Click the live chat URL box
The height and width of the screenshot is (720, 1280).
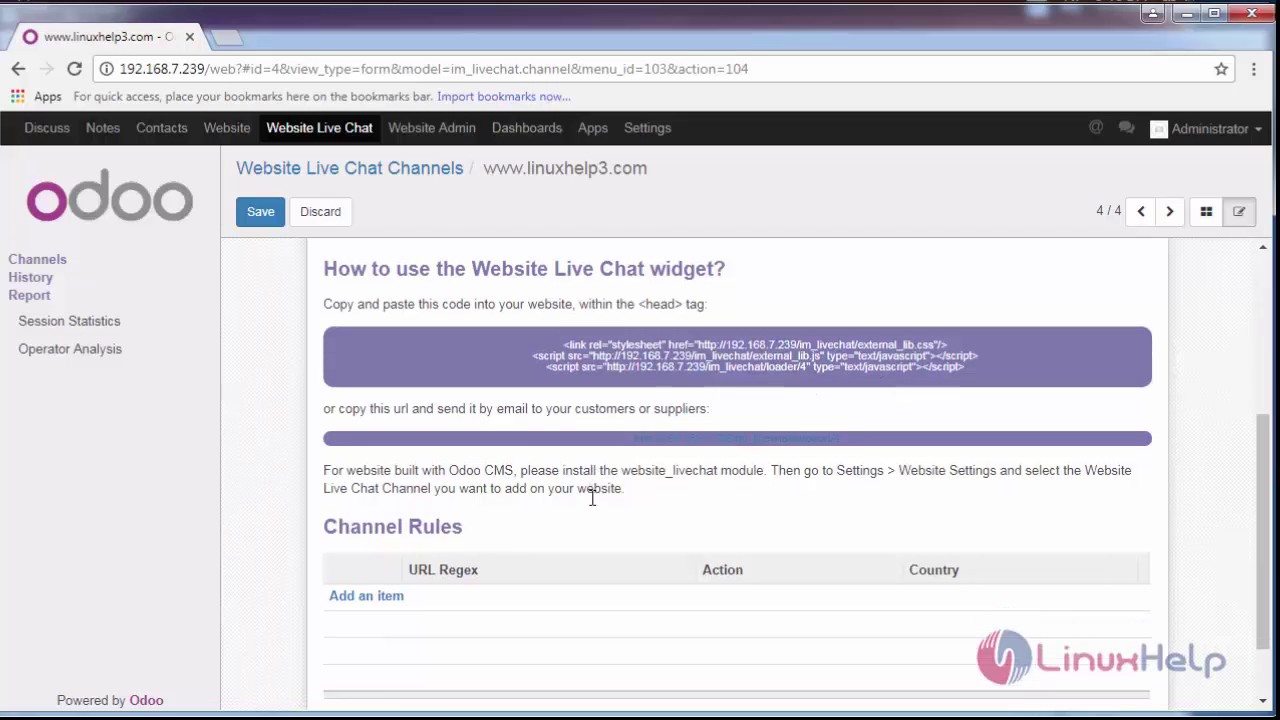click(x=737, y=439)
